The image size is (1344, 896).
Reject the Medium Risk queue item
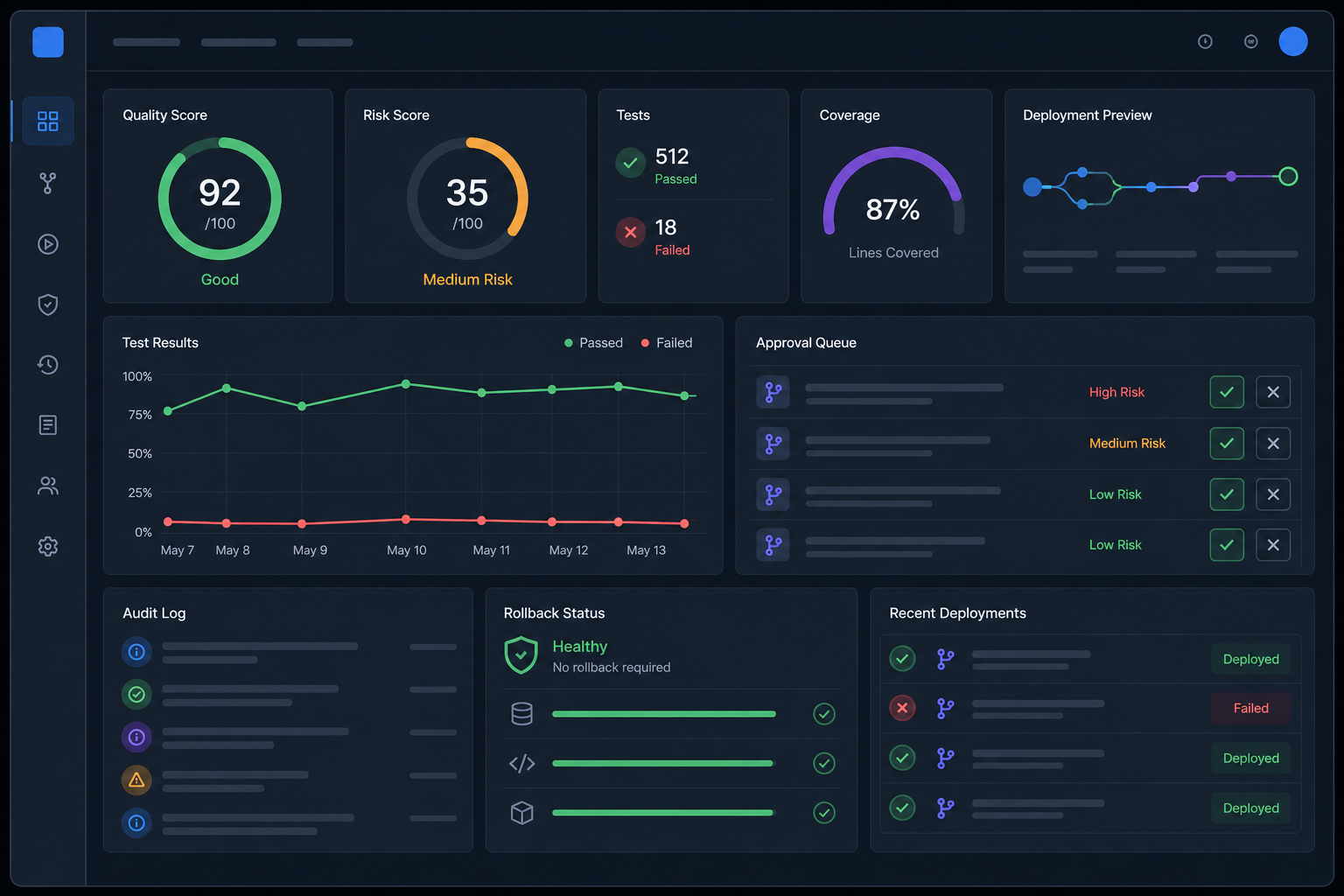[1273, 444]
